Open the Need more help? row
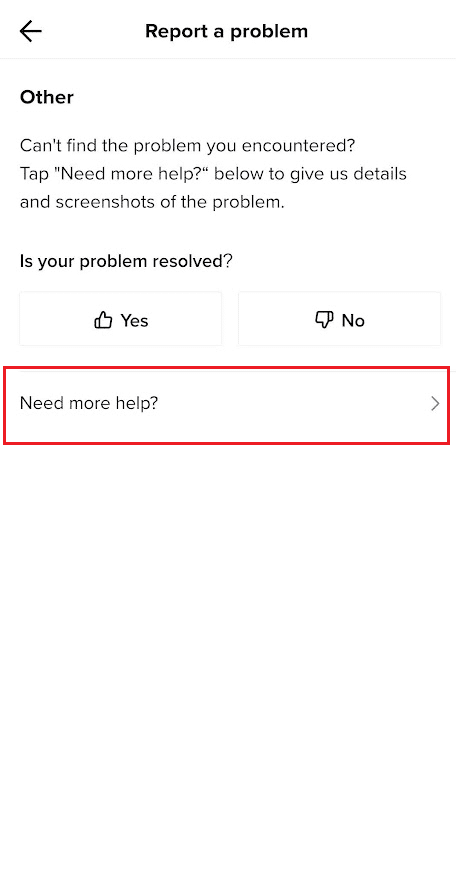The image size is (456, 893). (227, 405)
